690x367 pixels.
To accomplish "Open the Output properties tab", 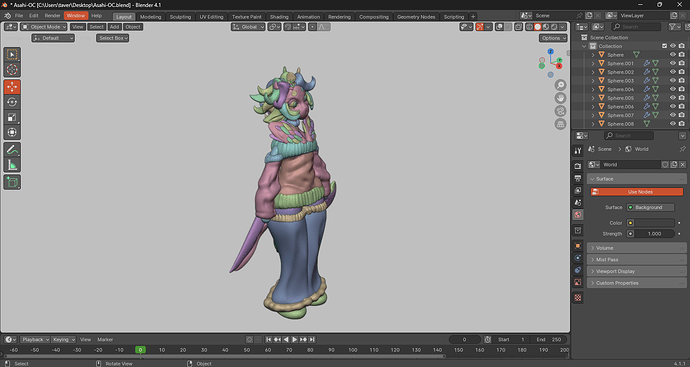I will [578, 178].
